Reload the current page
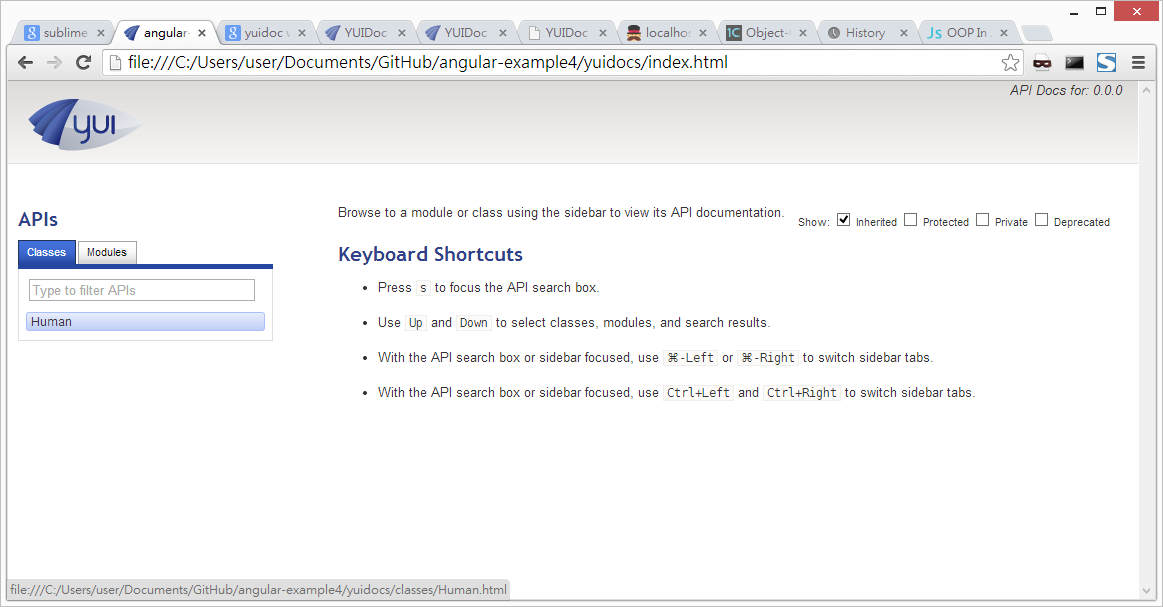 [x=84, y=62]
